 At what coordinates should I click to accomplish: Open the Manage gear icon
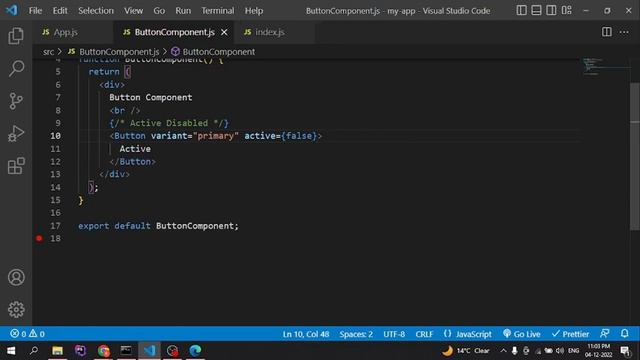16,309
